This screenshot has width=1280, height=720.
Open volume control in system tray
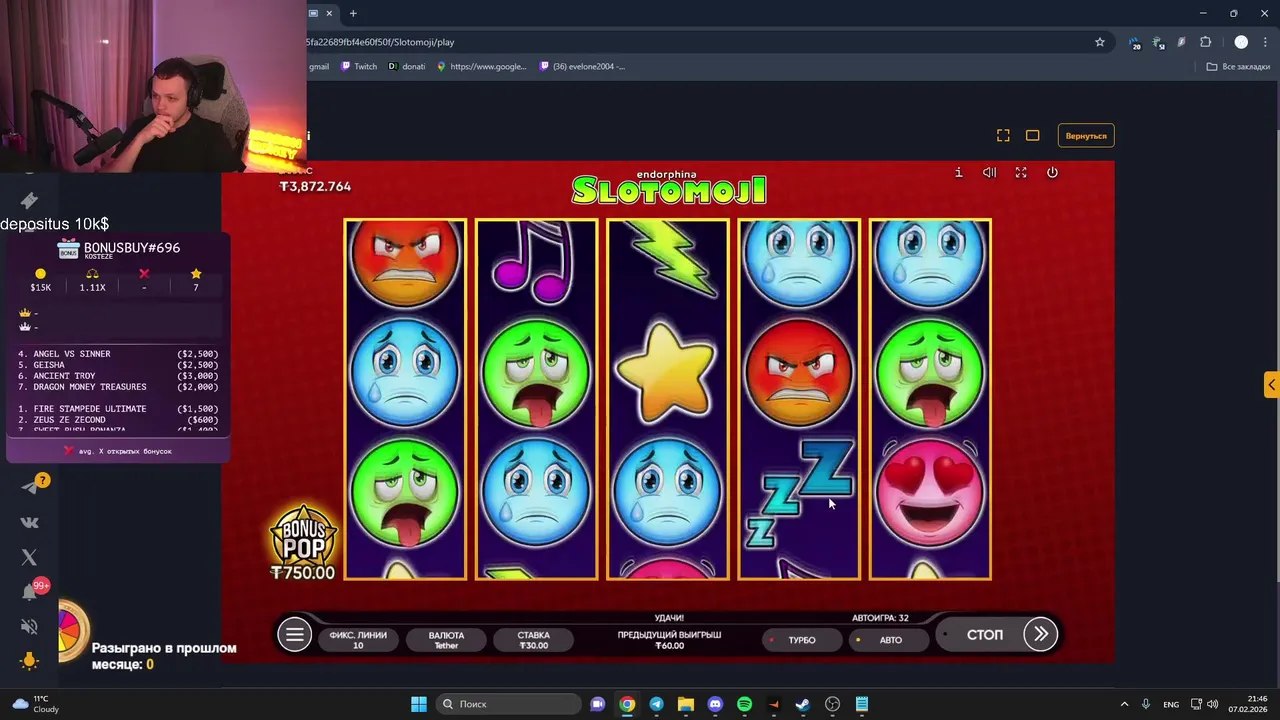coord(1212,704)
